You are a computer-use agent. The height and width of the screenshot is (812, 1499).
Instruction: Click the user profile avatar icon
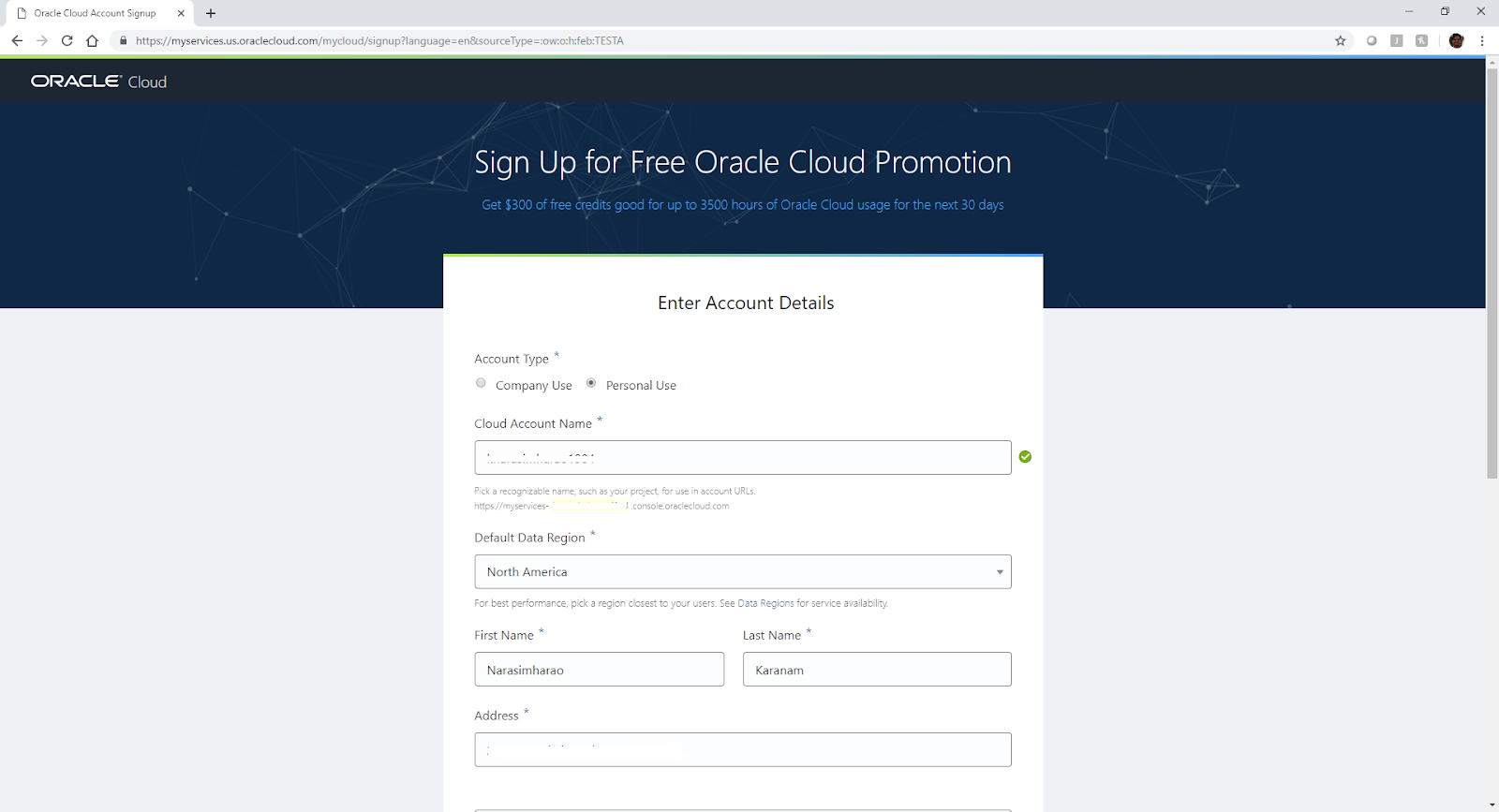(1456, 40)
